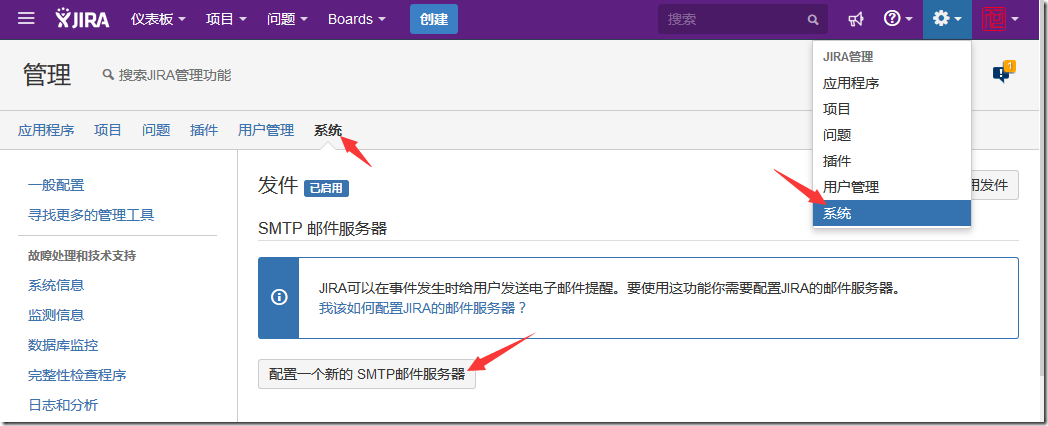Click the blue 创建 button
The image size is (1048, 426).
coord(434,19)
